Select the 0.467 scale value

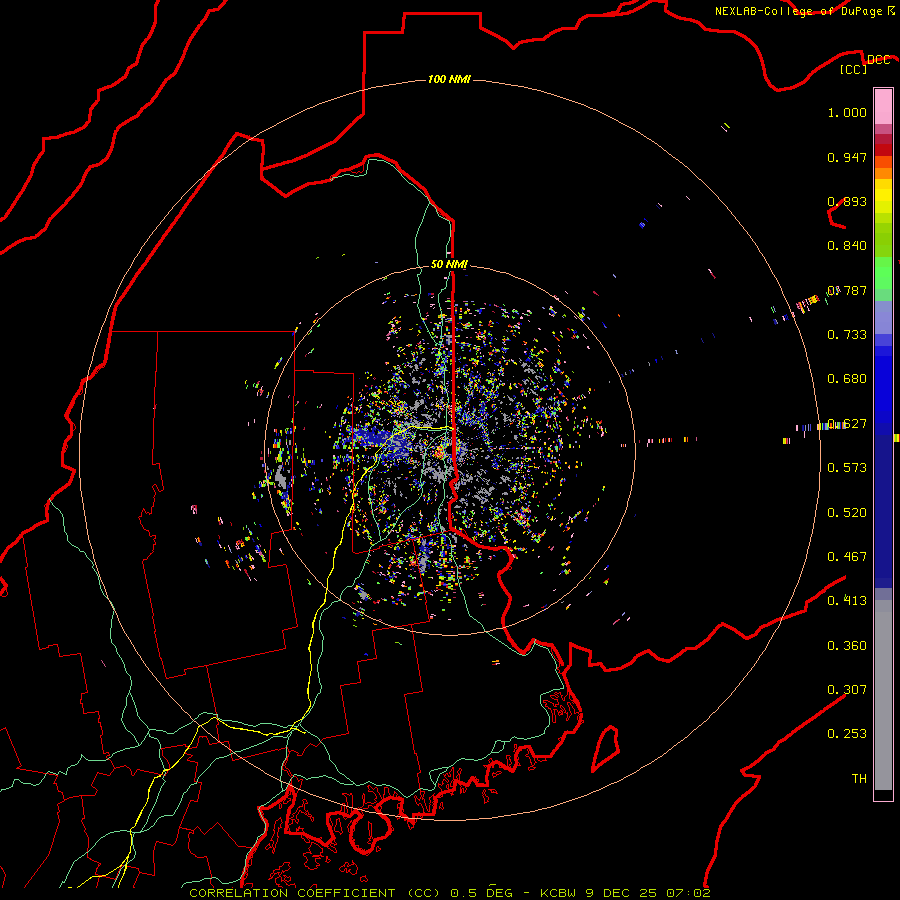(847, 557)
